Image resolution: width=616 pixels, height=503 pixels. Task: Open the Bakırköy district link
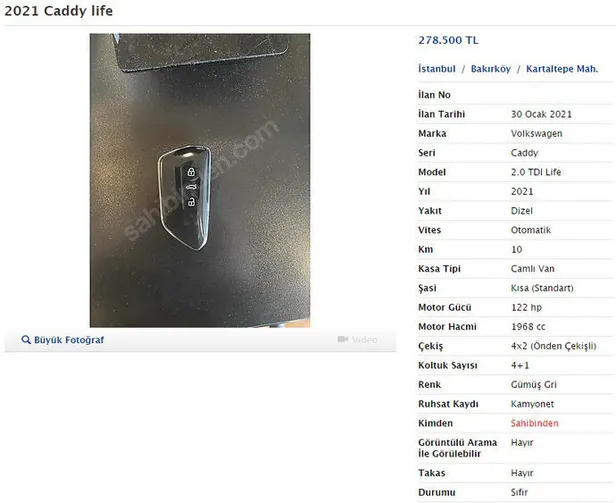pyautogui.click(x=491, y=69)
